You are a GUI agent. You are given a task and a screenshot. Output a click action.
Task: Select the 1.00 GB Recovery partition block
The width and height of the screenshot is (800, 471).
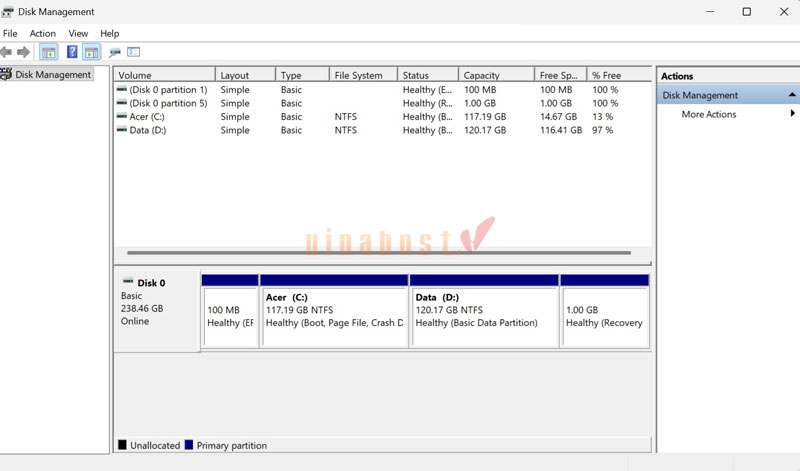point(605,311)
